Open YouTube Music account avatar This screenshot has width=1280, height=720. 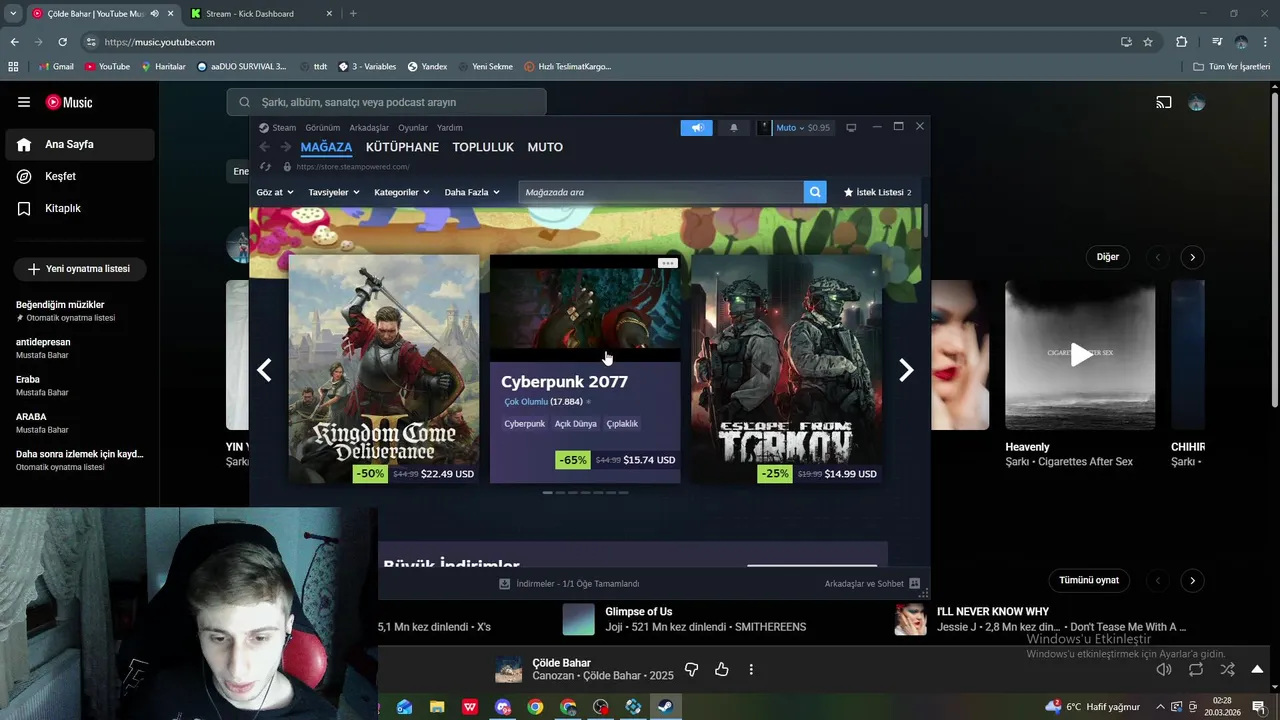tap(1196, 102)
